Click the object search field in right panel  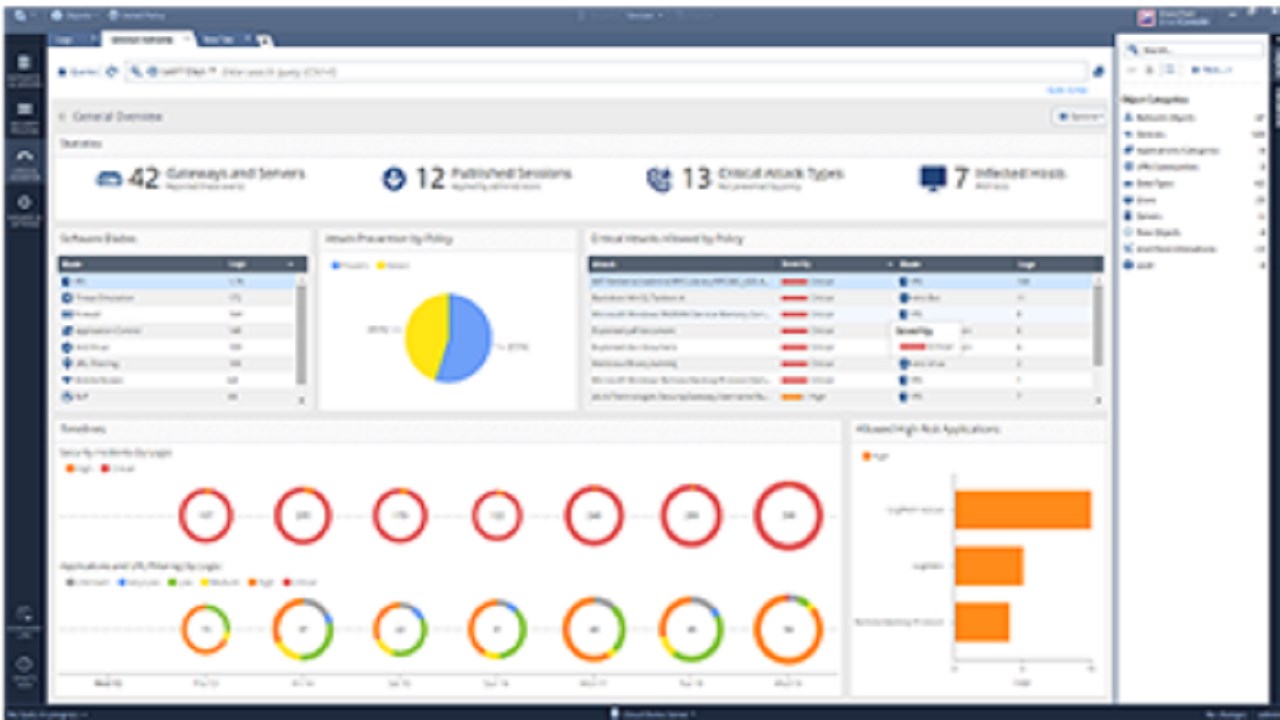pyautogui.click(x=1194, y=48)
